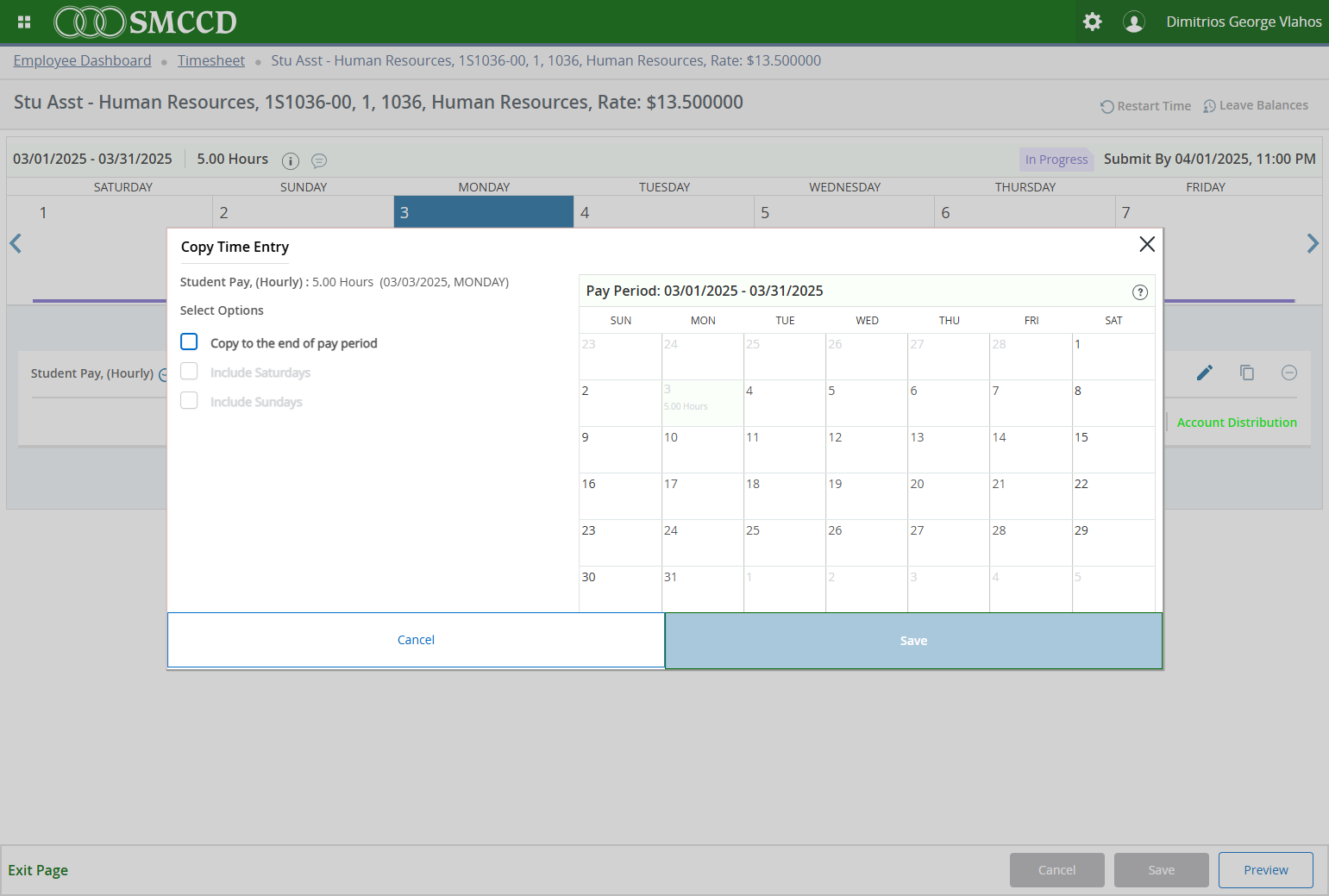Select March 27 in the pay period calendar

coord(949,542)
